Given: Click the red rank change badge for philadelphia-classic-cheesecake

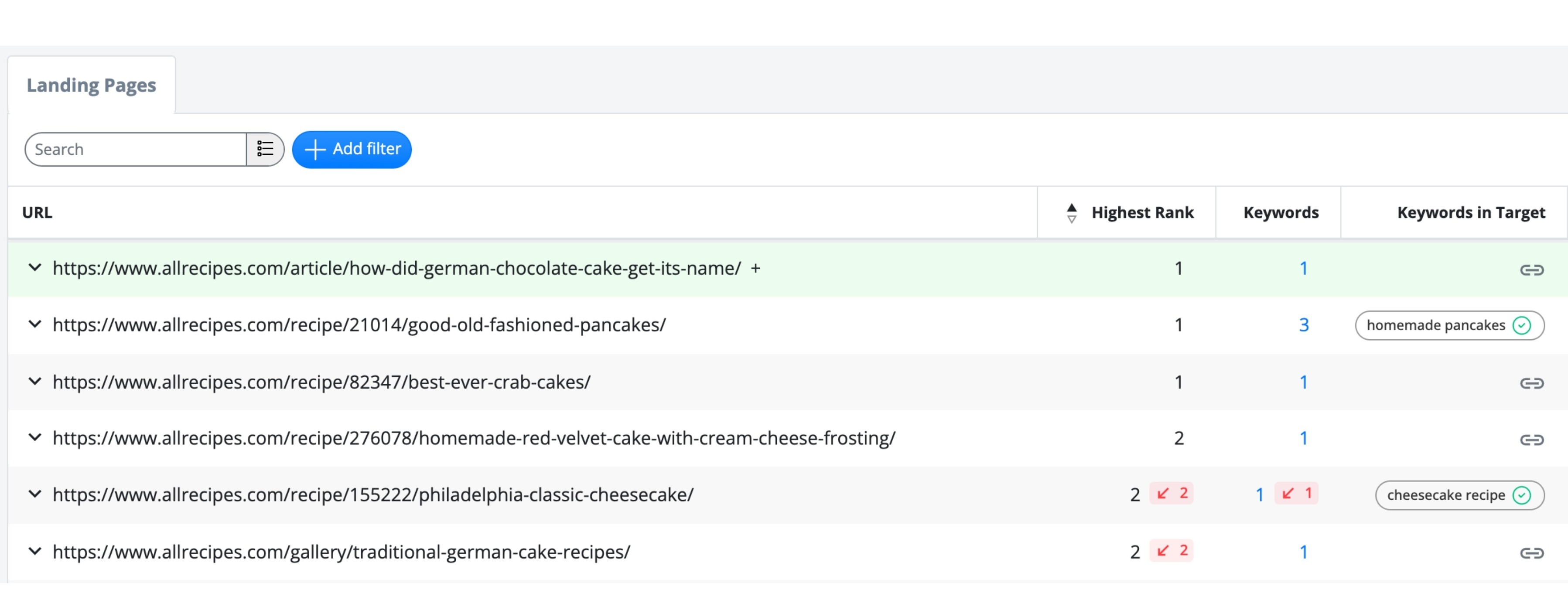Looking at the screenshot, I should (x=1171, y=494).
